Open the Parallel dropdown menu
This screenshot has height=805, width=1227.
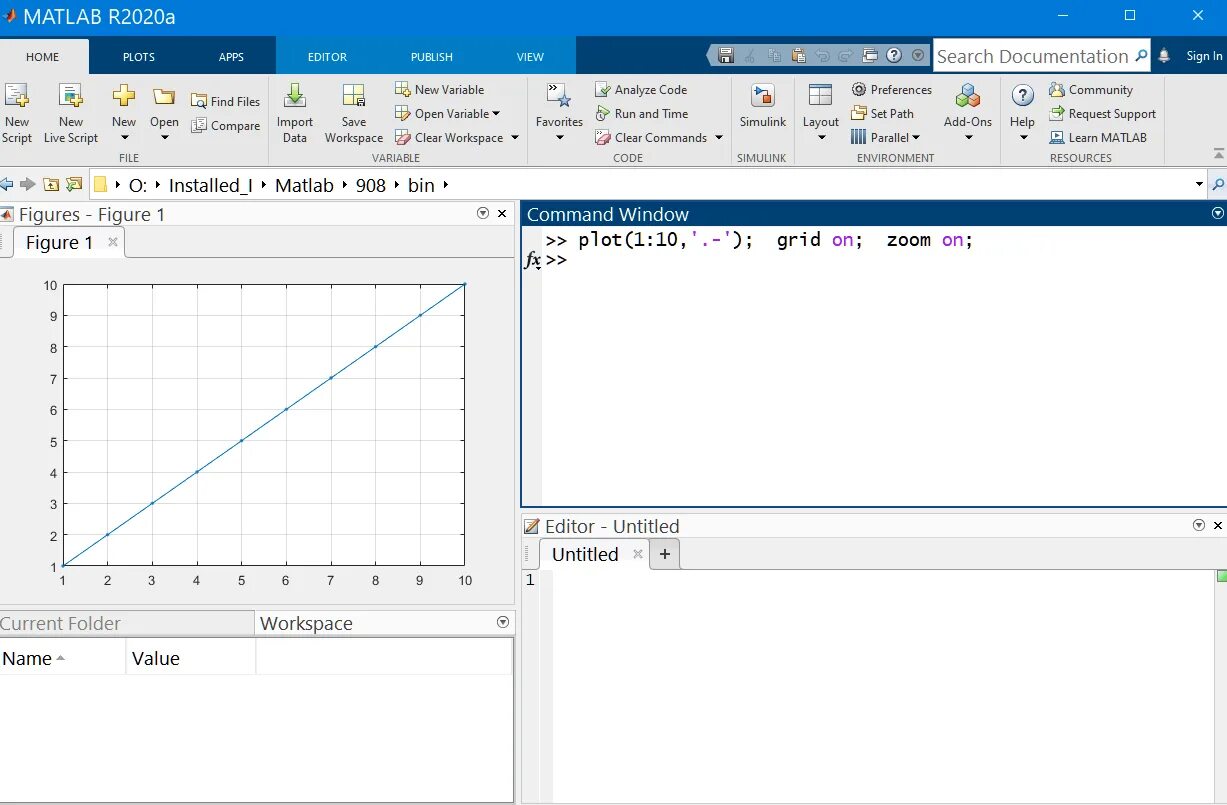885,137
